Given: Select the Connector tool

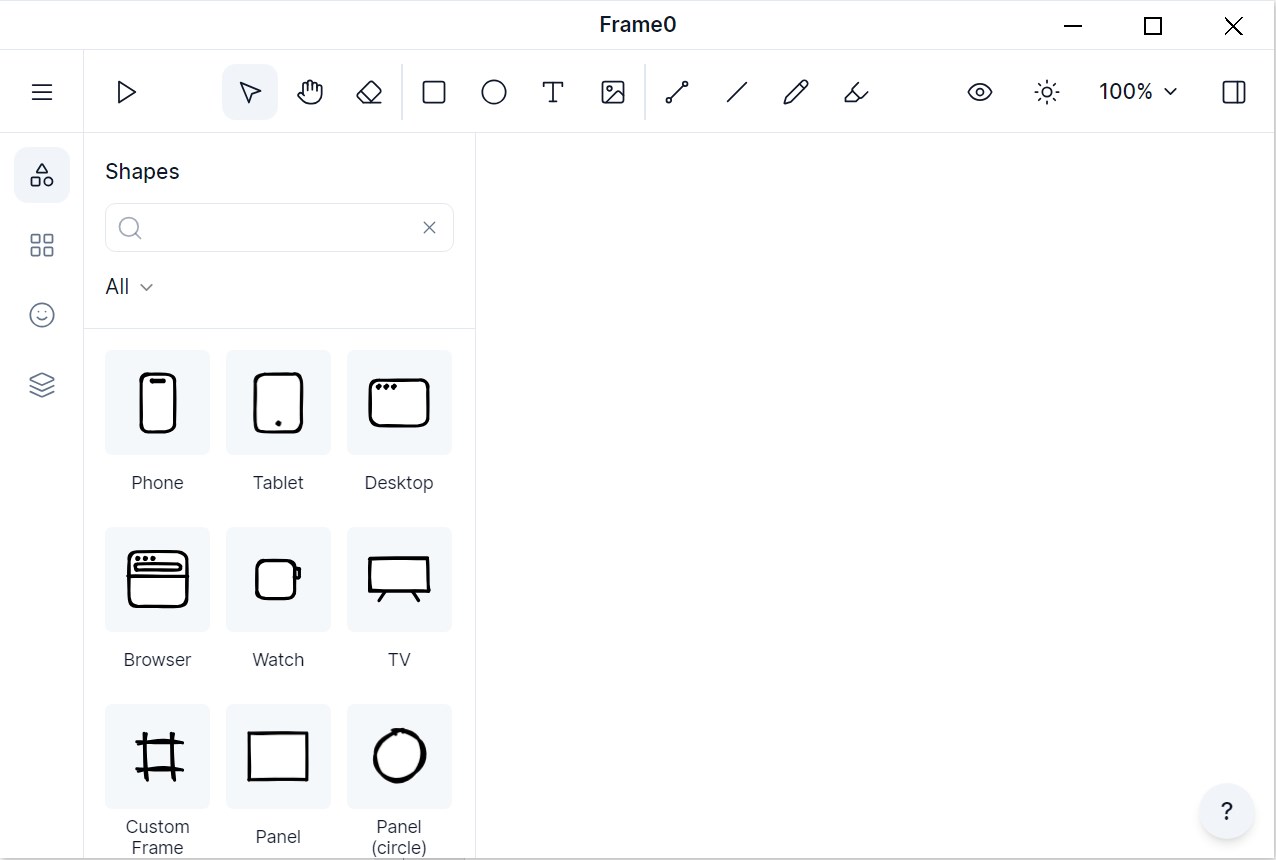Looking at the screenshot, I should 677,92.
